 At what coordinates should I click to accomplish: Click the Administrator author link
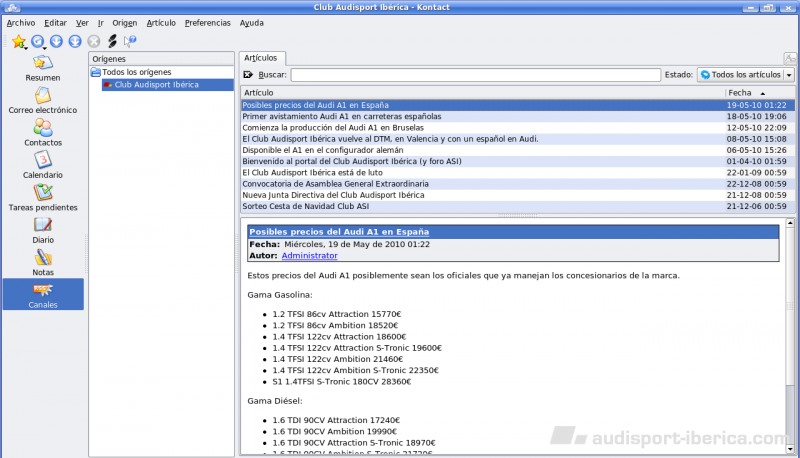(x=309, y=255)
